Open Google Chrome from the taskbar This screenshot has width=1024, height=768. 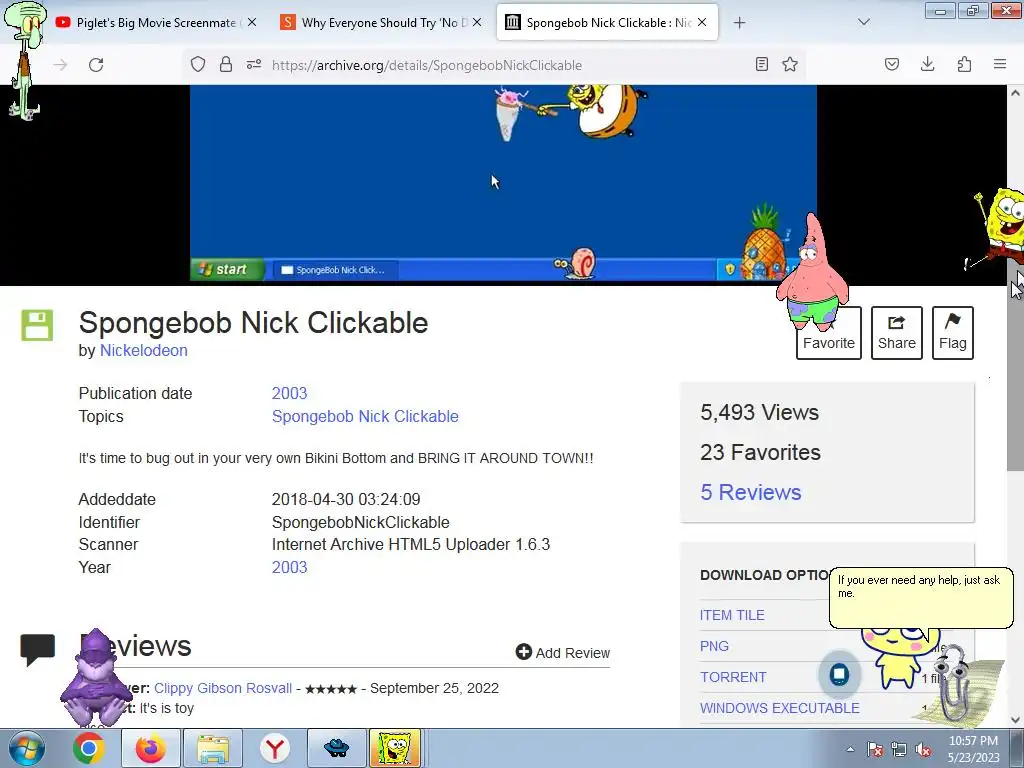[89, 748]
